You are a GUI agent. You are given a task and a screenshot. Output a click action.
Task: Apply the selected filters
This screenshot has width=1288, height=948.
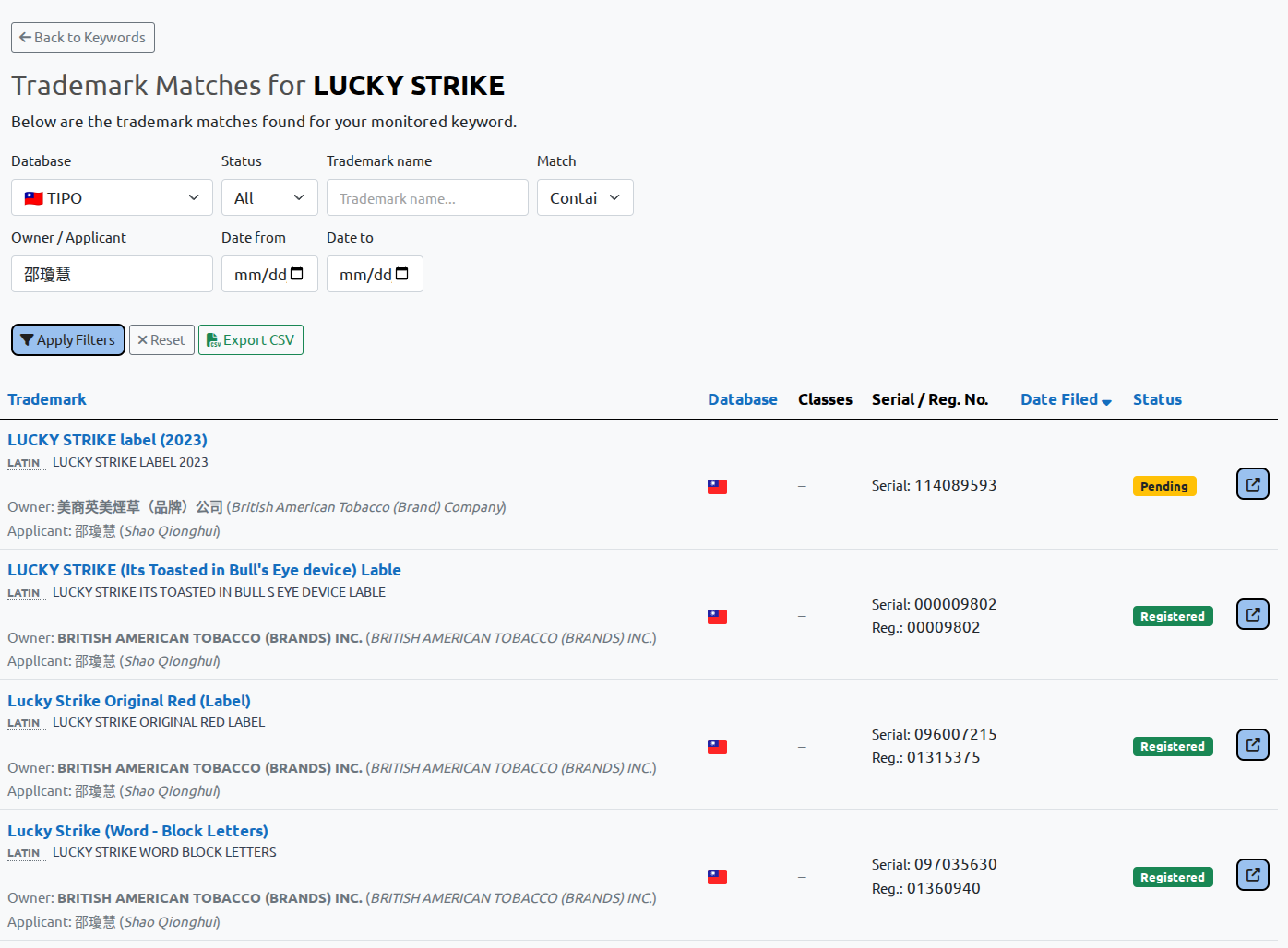(68, 340)
